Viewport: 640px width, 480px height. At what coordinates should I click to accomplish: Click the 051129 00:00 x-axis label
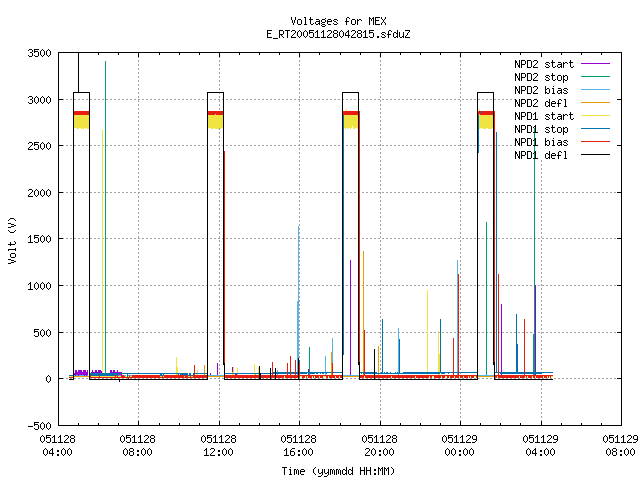pyautogui.click(x=459, y=446)
